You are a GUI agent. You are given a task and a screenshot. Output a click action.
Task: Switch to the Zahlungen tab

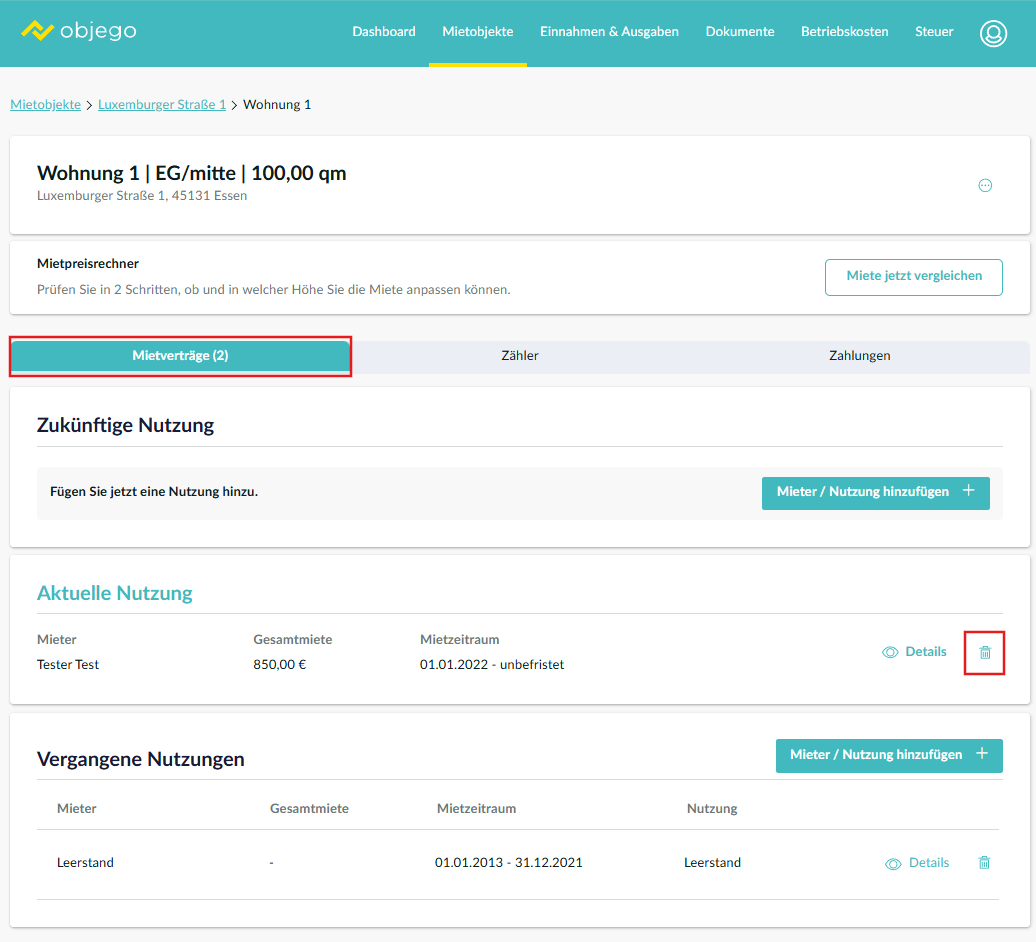tap(859, 356)
